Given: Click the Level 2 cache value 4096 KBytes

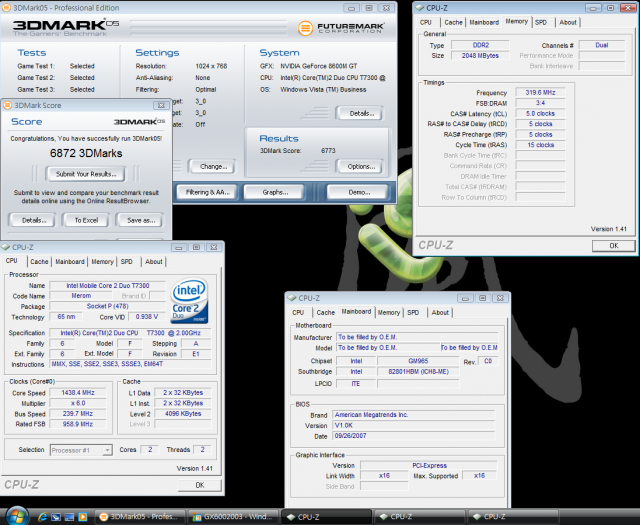Looking at the screenshot, I should (183, 414).
